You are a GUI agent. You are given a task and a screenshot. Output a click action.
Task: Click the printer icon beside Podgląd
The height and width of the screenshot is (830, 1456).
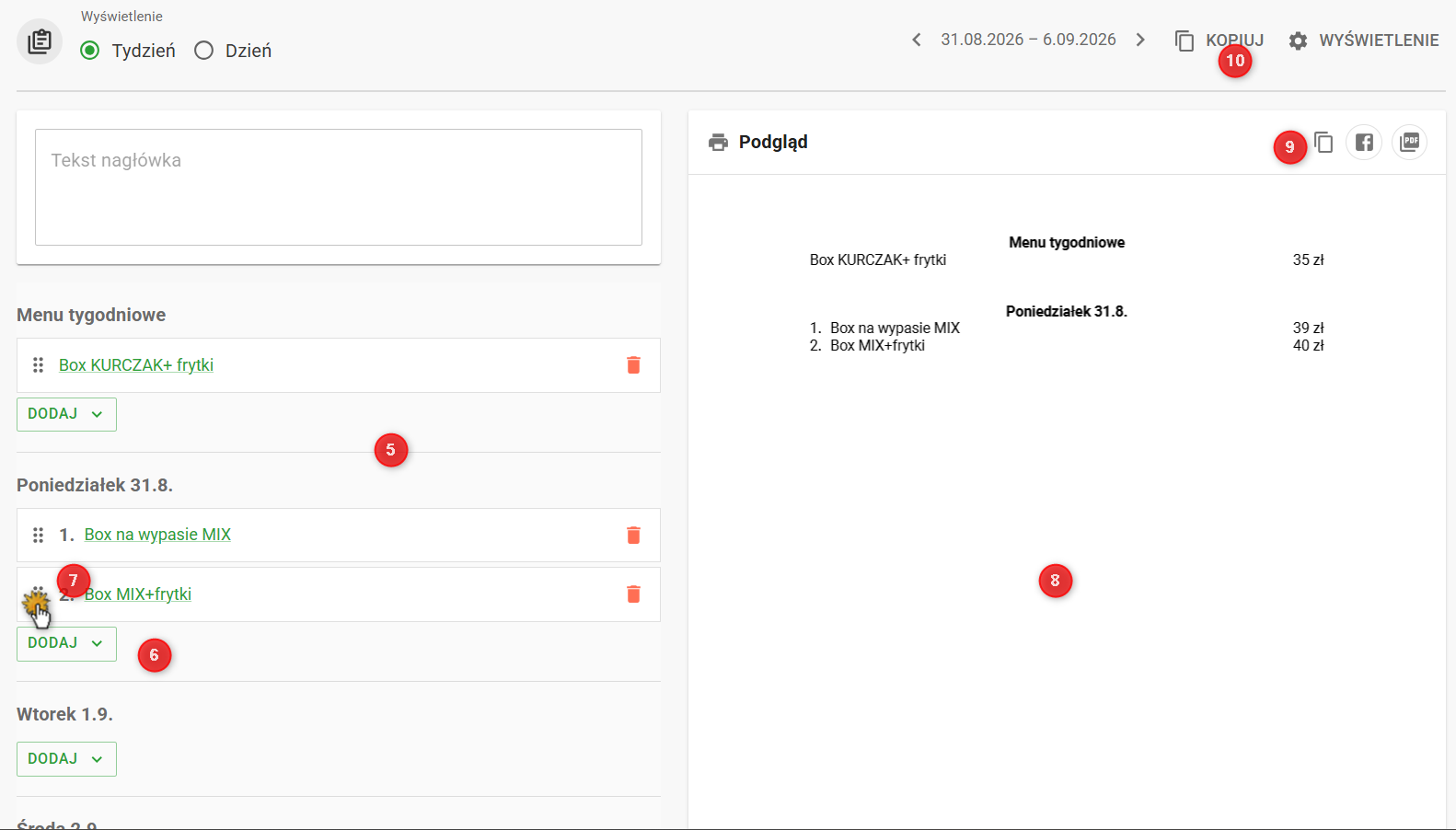pos(718,143)
